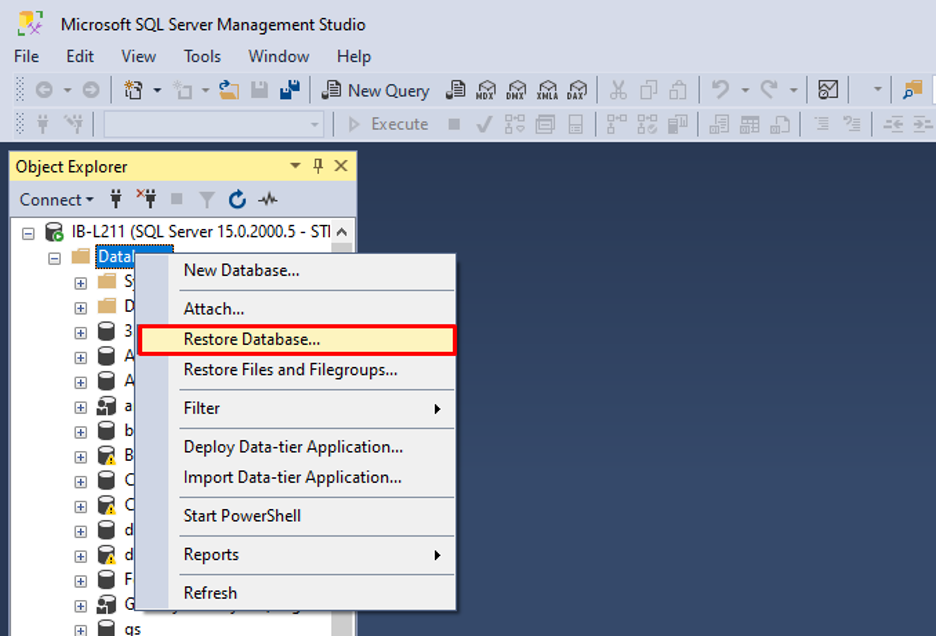Open the Edit menu

pyautogui.click(x=79, y=56)
